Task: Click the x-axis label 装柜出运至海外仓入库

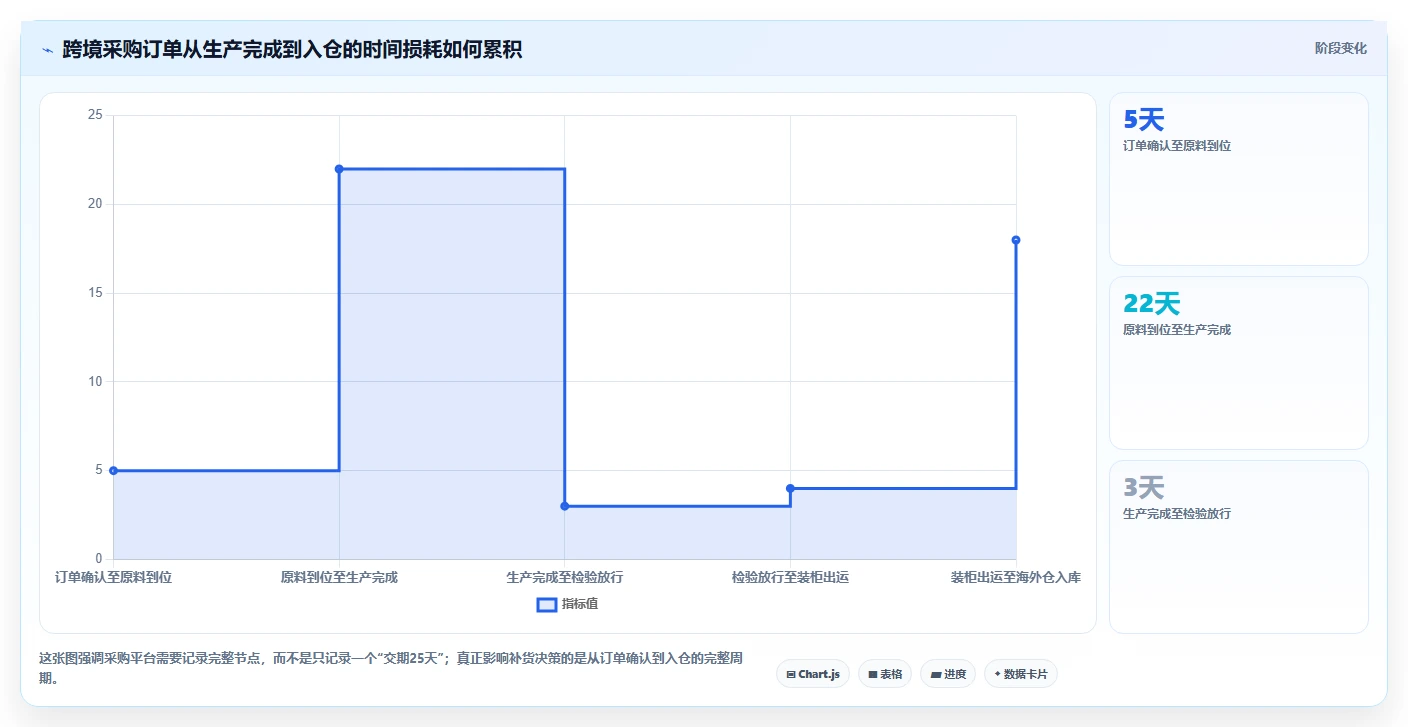Action: tap(1016, 577)
